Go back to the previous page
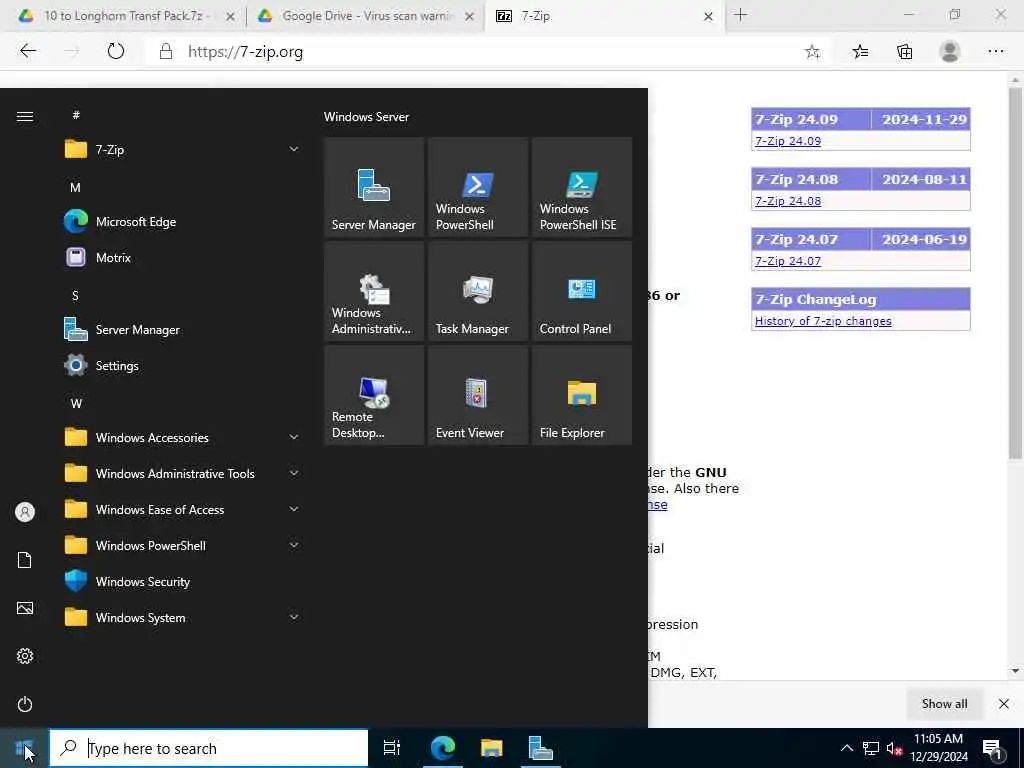The height and width of the screenshot is (768, 1024). 28,52
